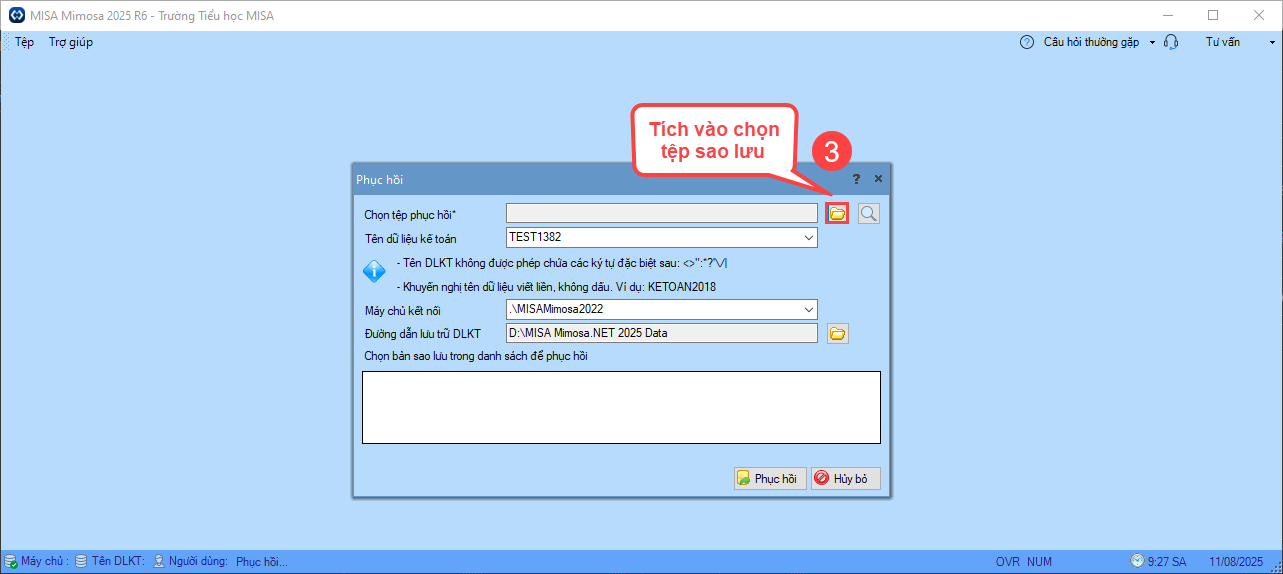
Task: Click the Câu hỏi thường gặp link
Action: tap(1091, 42)
